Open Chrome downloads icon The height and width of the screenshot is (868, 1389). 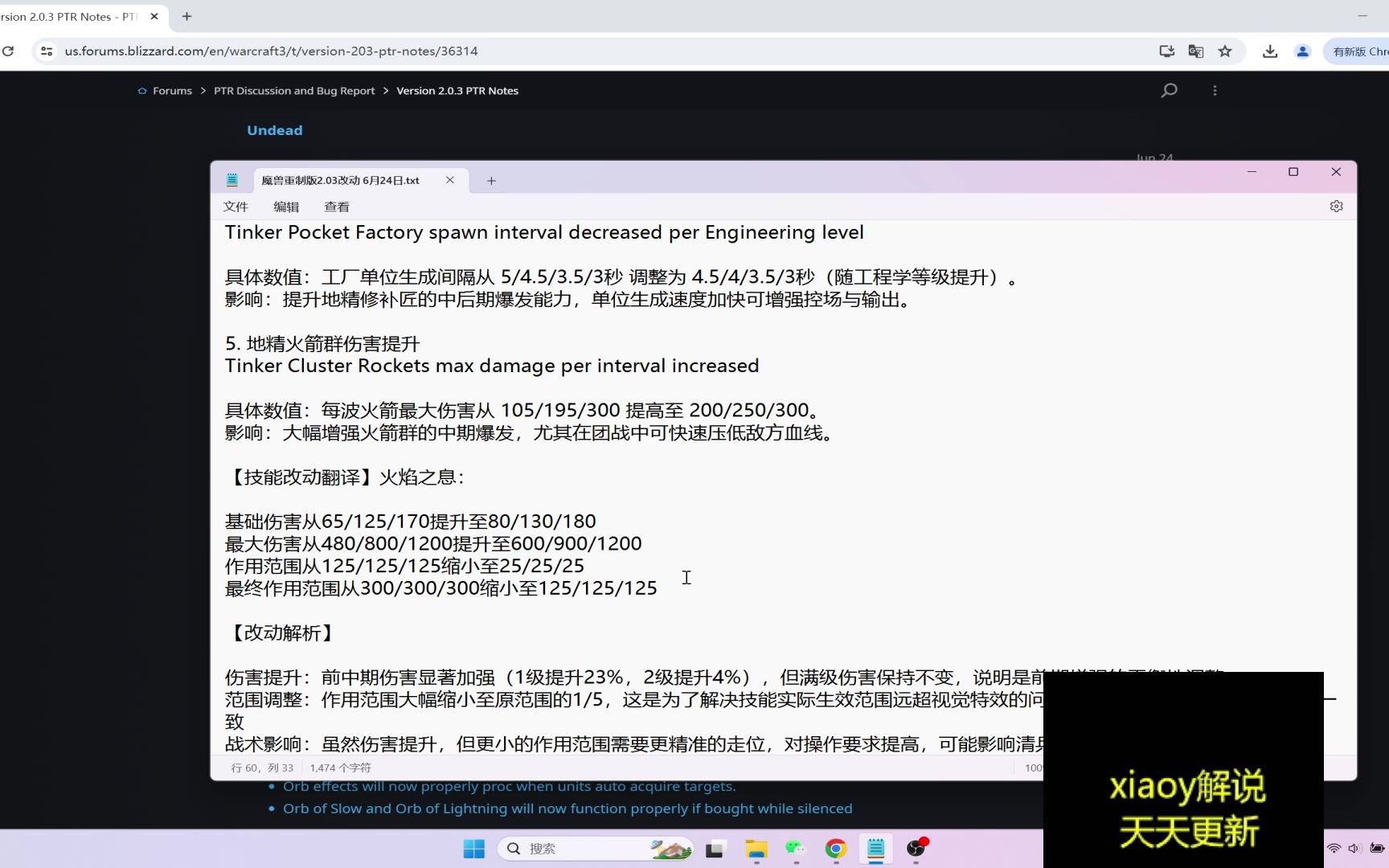point(1270,51)
